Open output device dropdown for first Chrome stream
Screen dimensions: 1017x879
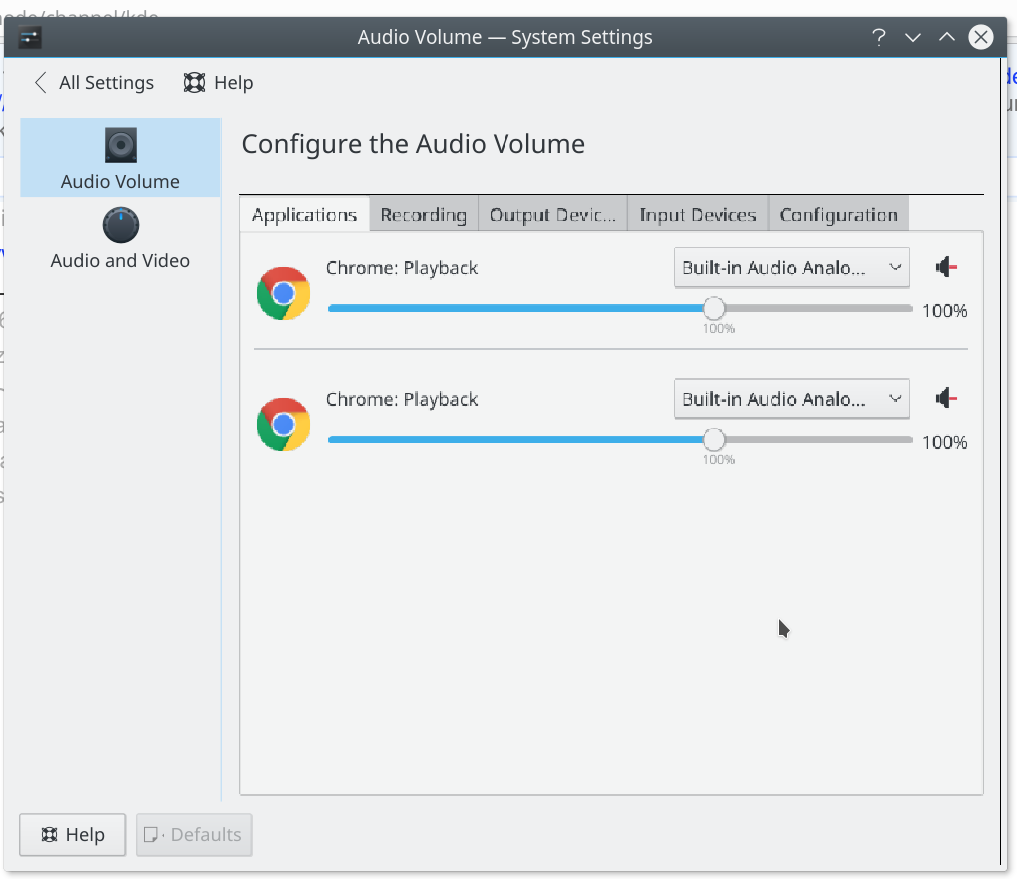click(x=791, y=267)
